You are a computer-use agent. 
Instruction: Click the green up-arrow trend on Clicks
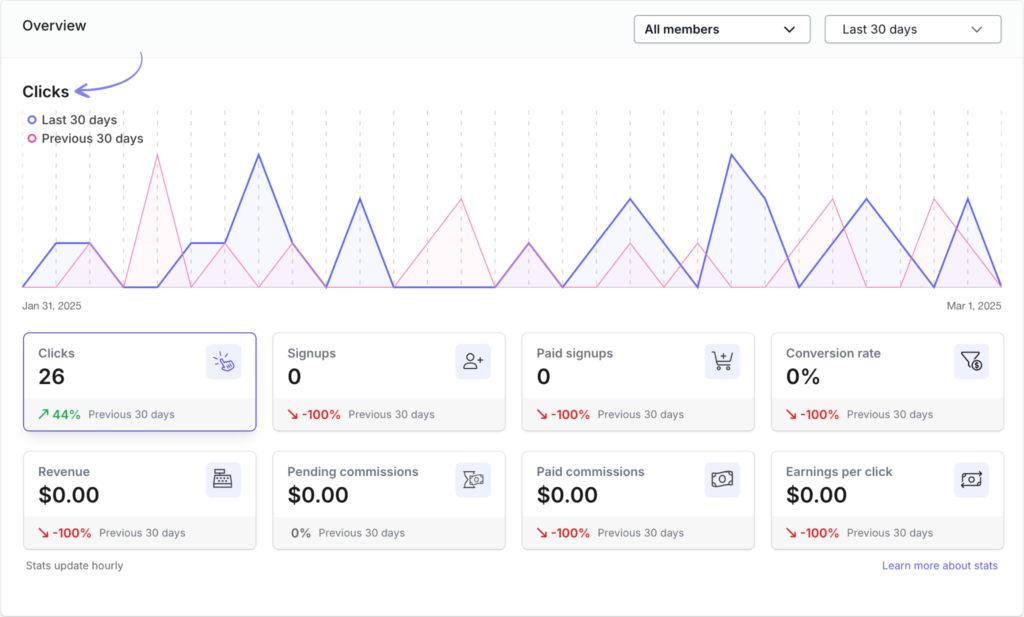point(43,414)
